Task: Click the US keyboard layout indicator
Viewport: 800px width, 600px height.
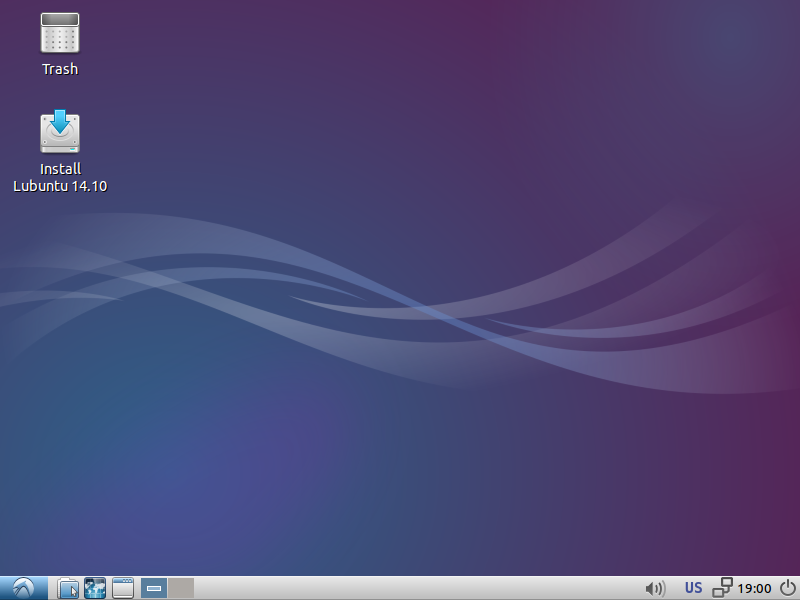Action: 693,588
